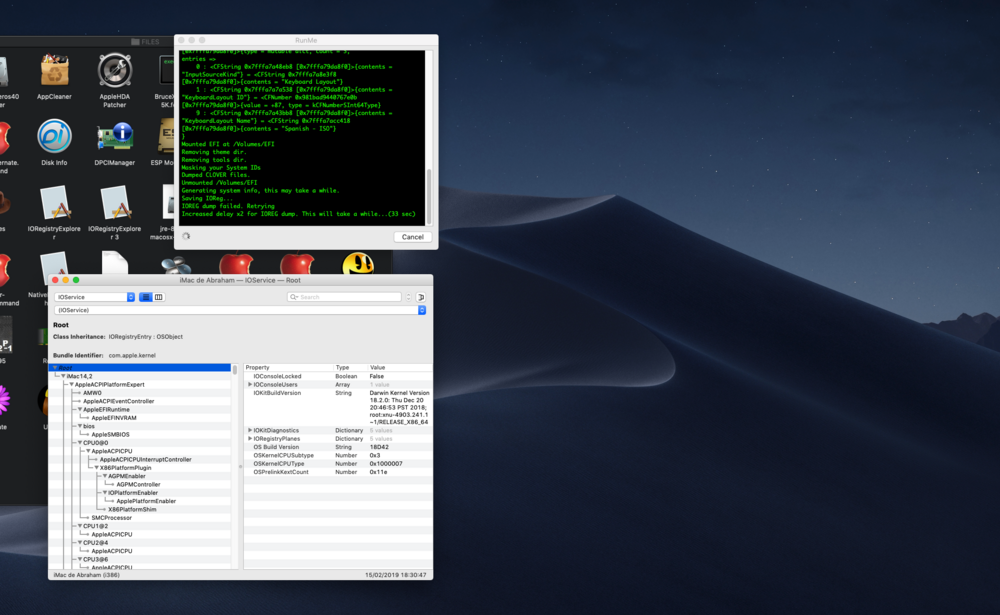Expand the IOKitDiagnostics dictionary property

tap(250, 430)
